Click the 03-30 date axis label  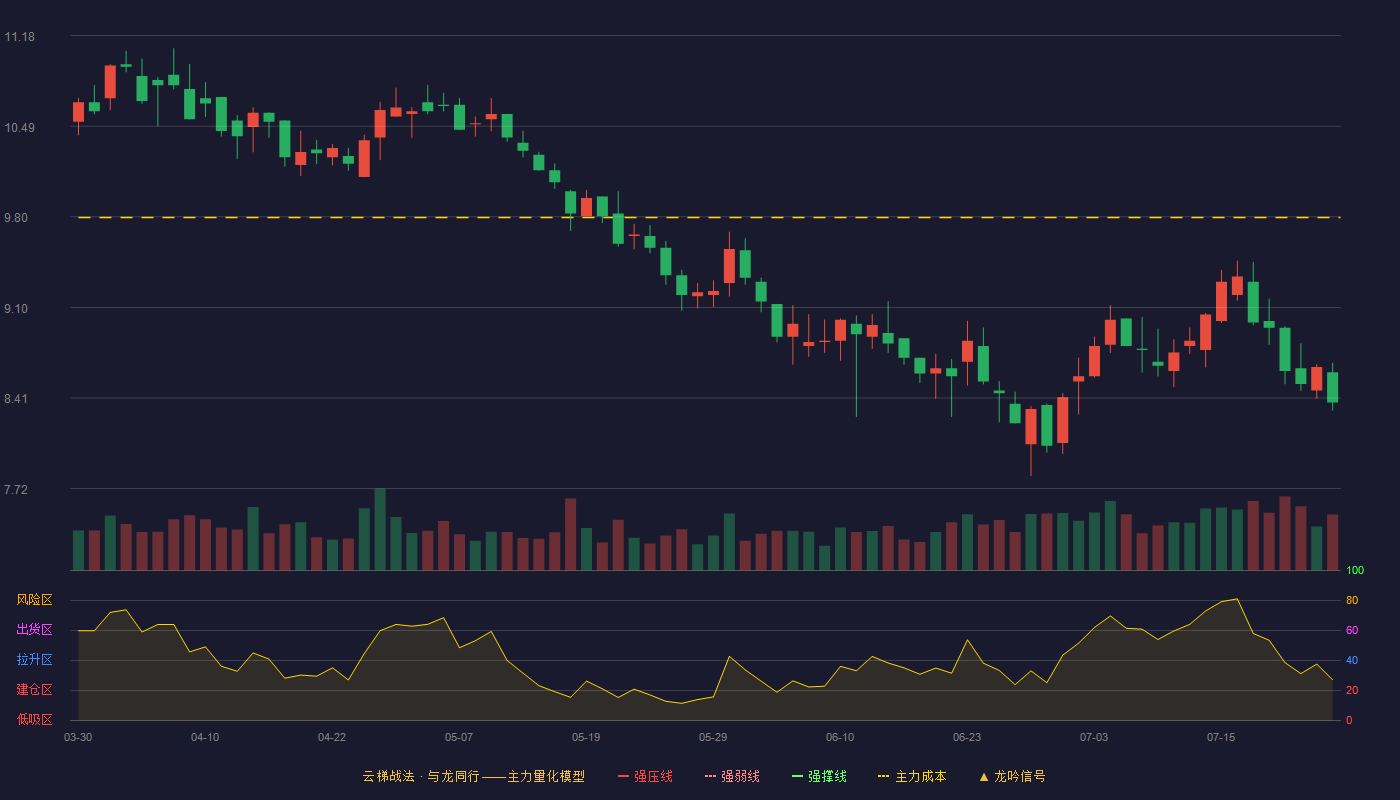pyautogui.click(x=78, y=737)
